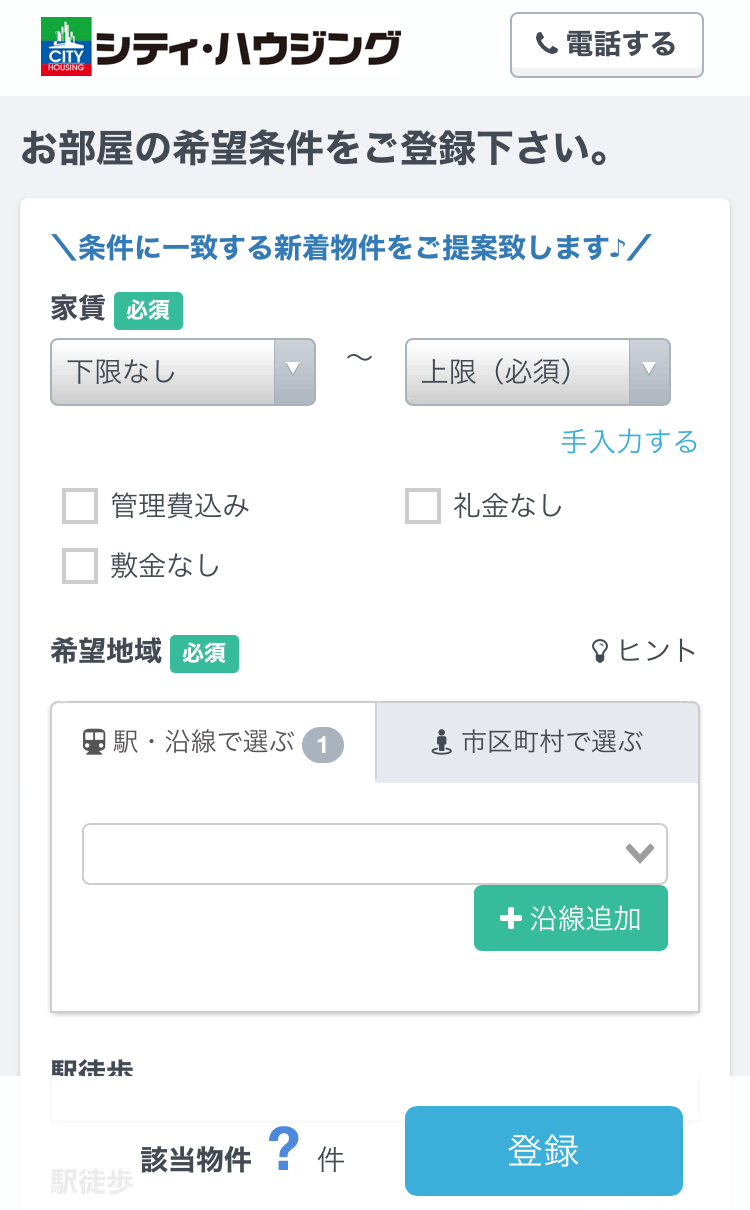
Task: Open the 下限なし rent dropdown
Action: [x=183, y=372]
